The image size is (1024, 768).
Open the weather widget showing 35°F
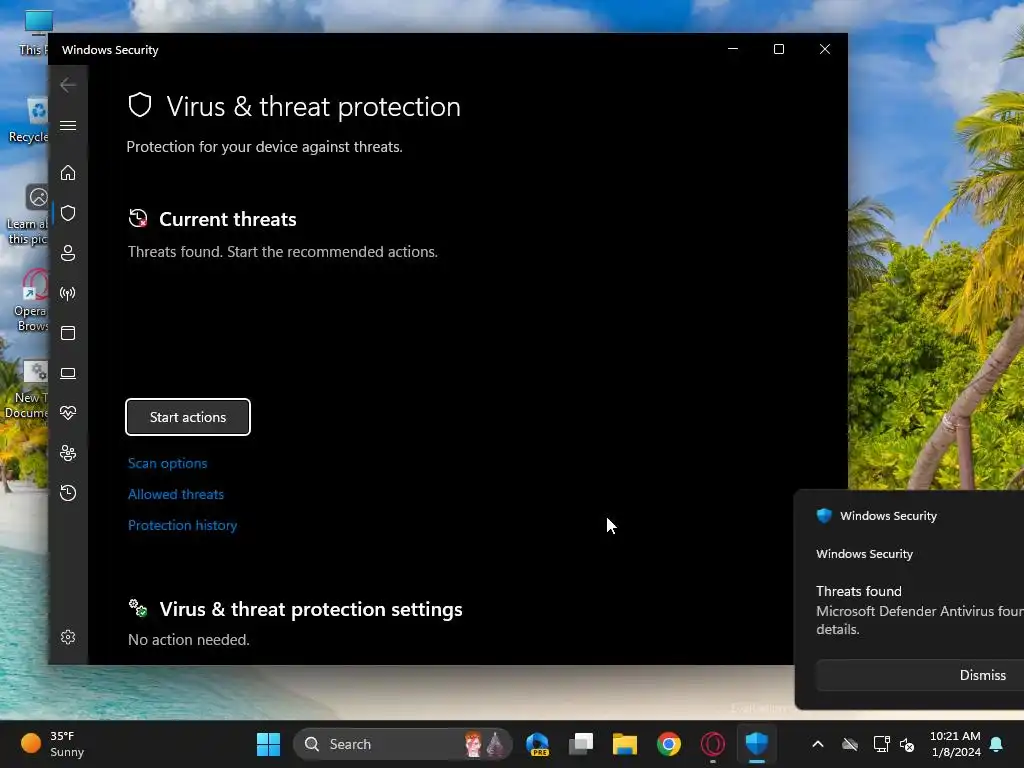[54, 744]
